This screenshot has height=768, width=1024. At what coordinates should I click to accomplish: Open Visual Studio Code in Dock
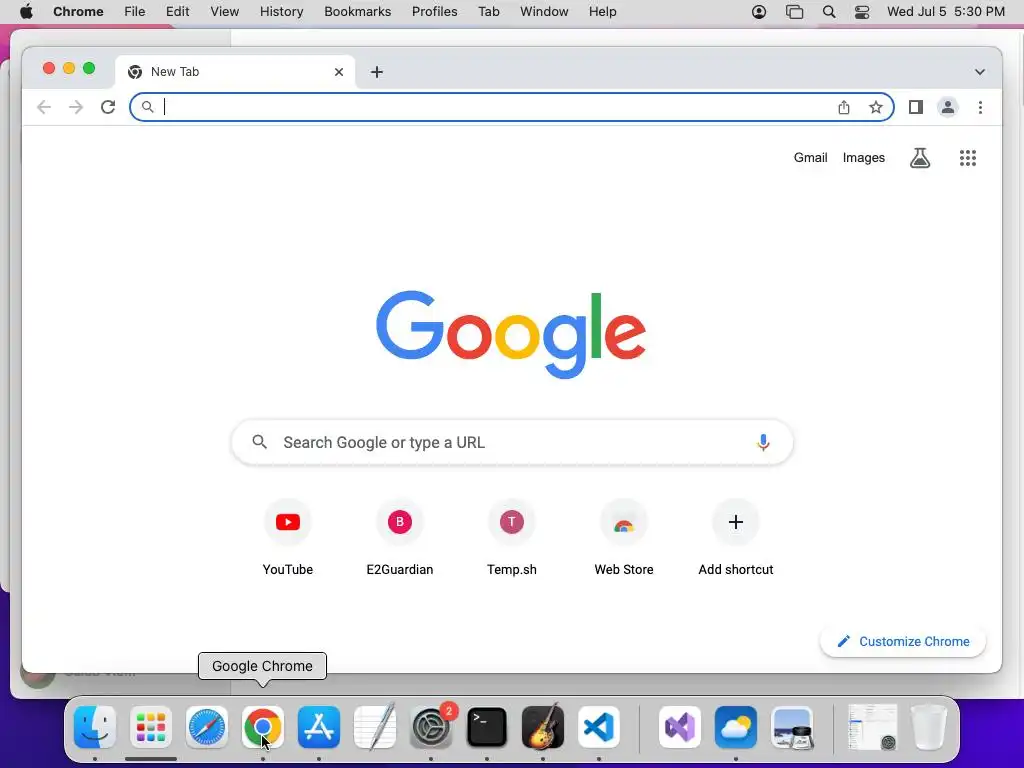click(599, 727)
